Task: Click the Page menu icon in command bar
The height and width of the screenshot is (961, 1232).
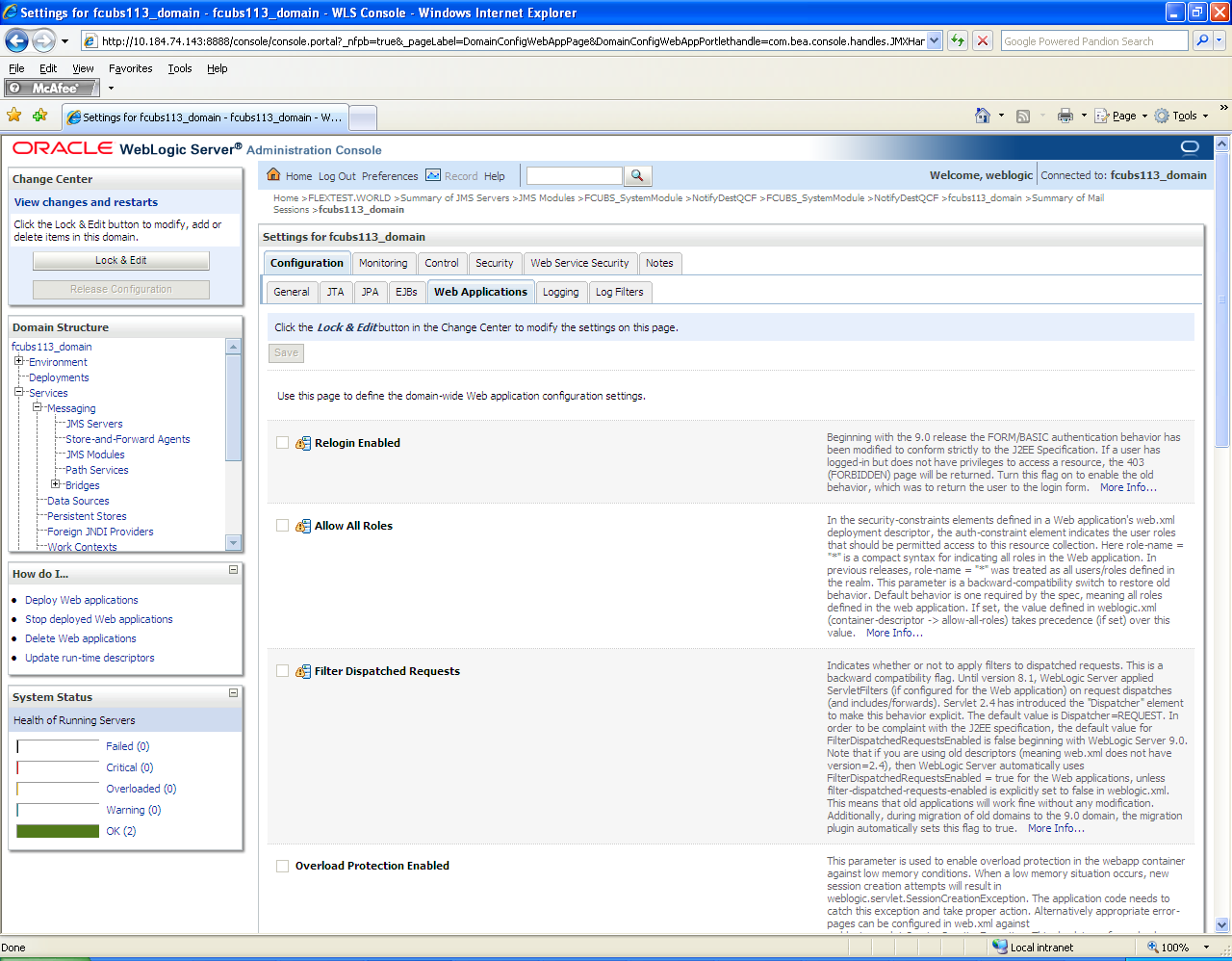Action: click(x=1103, y=116)
